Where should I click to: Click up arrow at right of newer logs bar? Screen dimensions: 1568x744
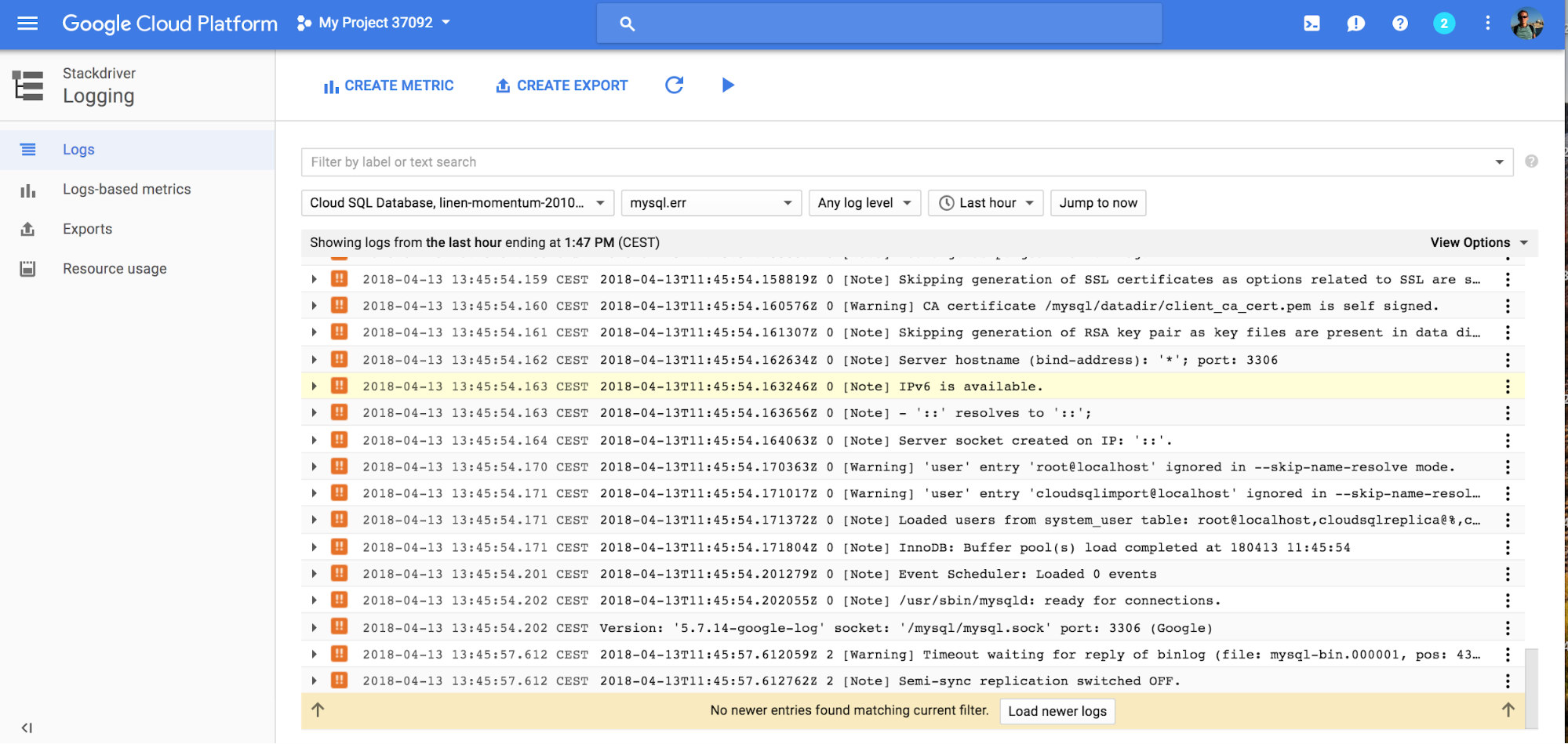pos(1508,710)
